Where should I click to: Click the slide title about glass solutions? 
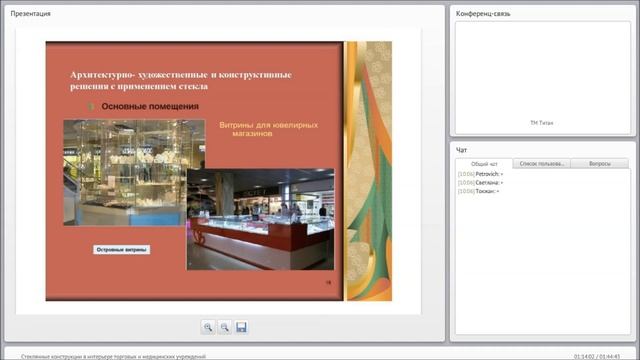181,80
